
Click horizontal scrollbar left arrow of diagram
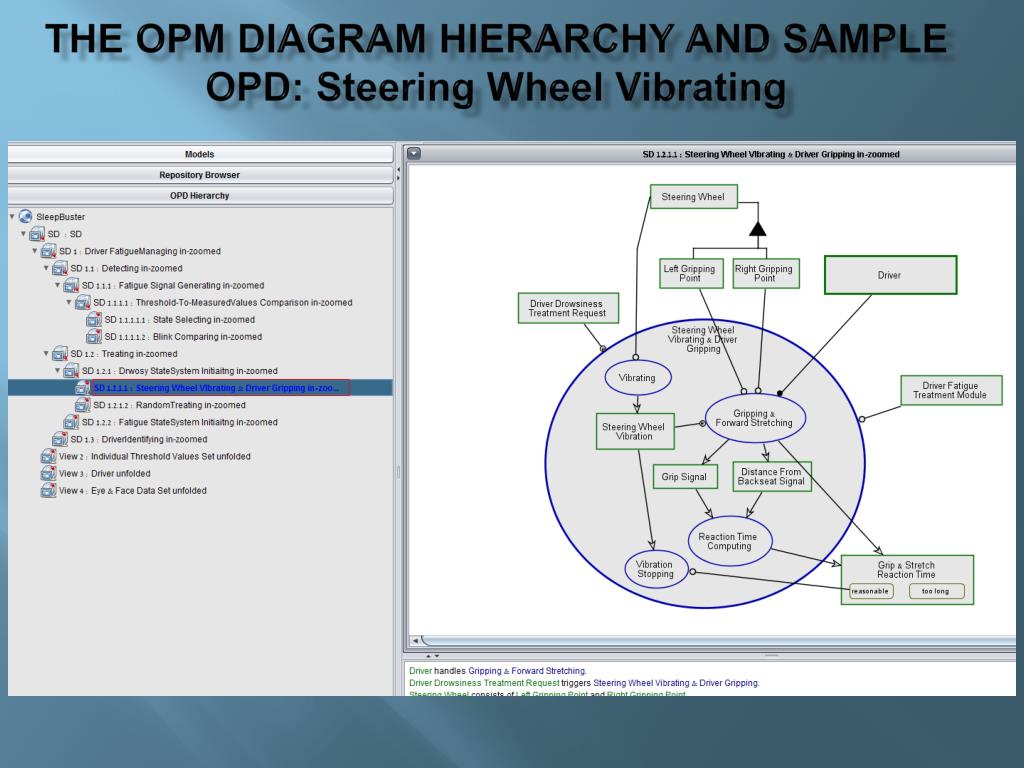415,641
